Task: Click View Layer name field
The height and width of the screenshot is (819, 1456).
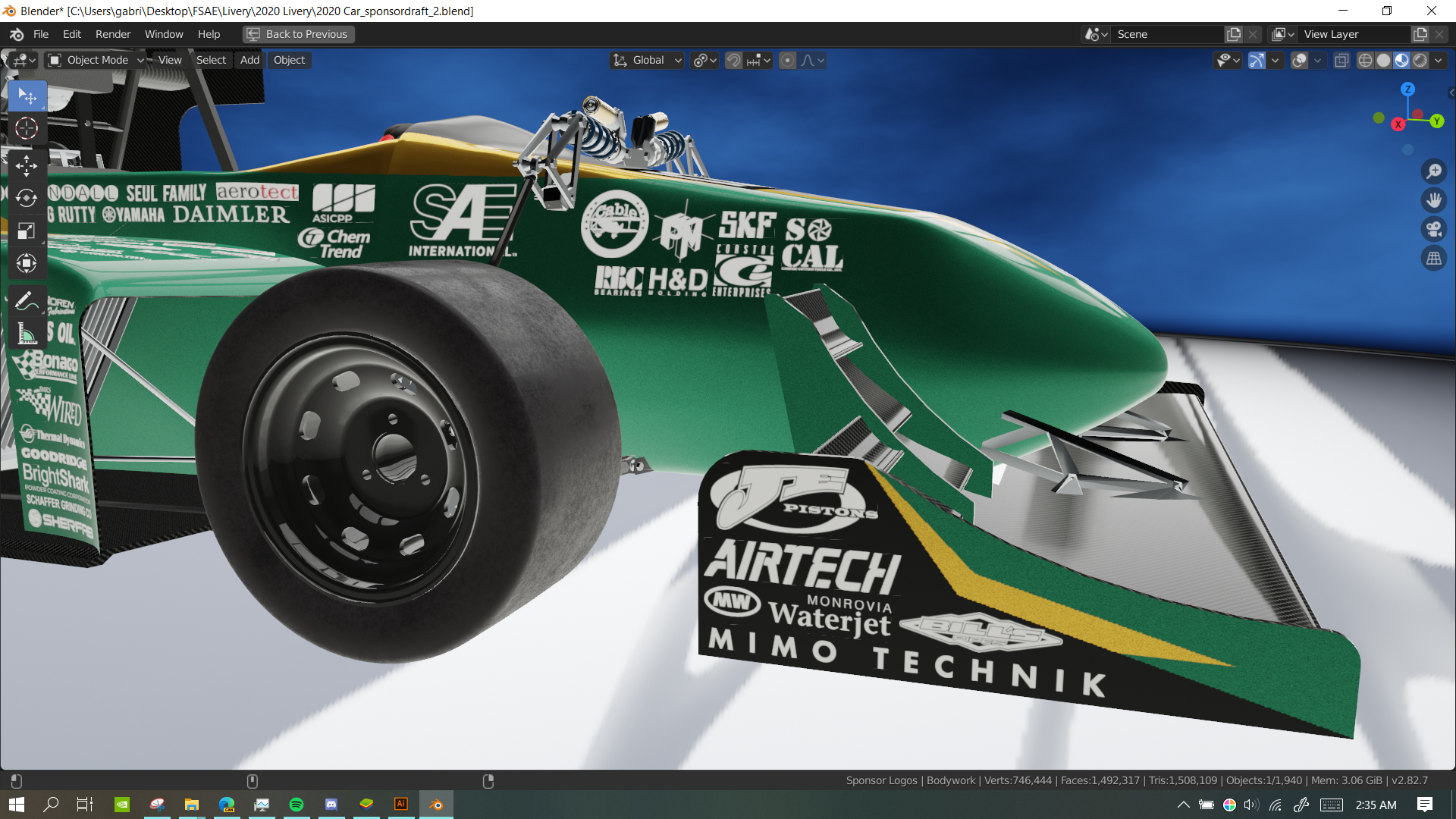Action: [x=1354, y=34]
